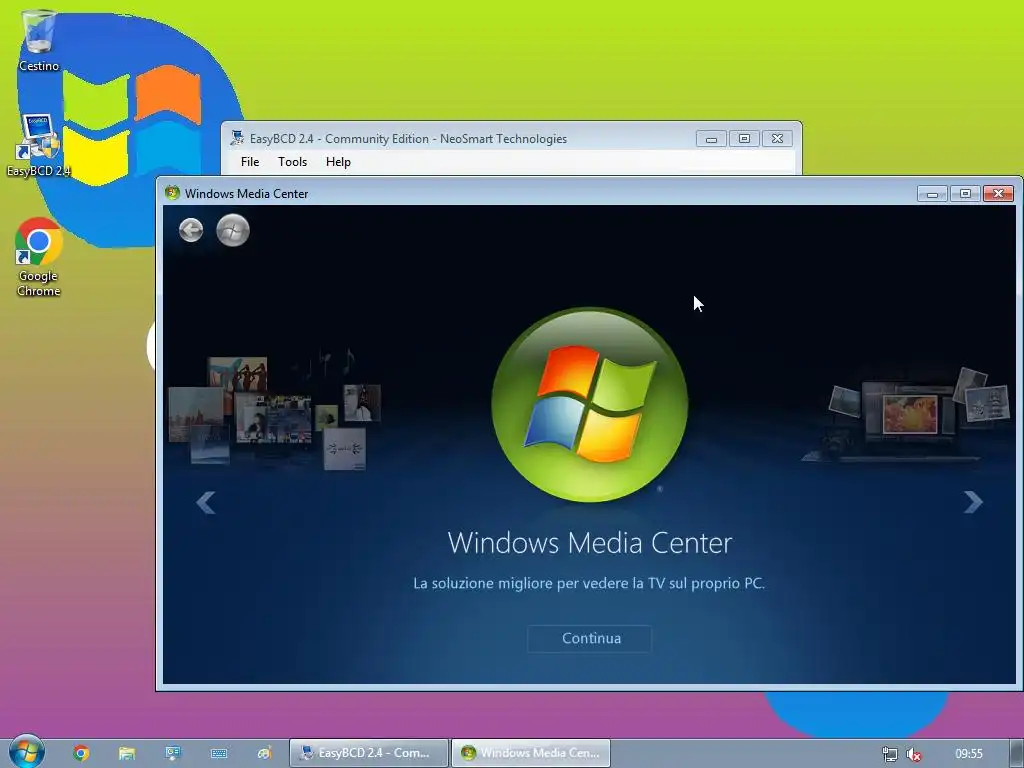Click the Media Center green start orb button
Viewport: 1024px width, 768px height.
coord(233,230)
